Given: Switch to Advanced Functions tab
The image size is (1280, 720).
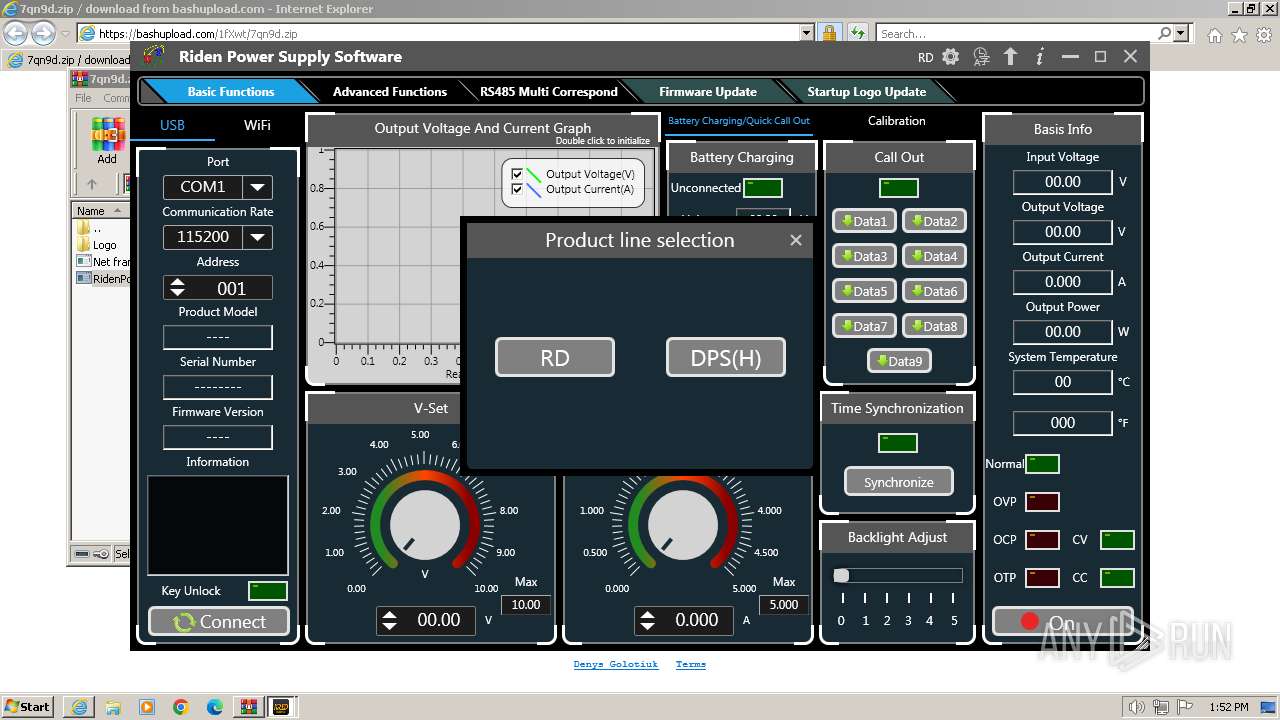Looking at the screenshot, I should click(x=389, y=92).
